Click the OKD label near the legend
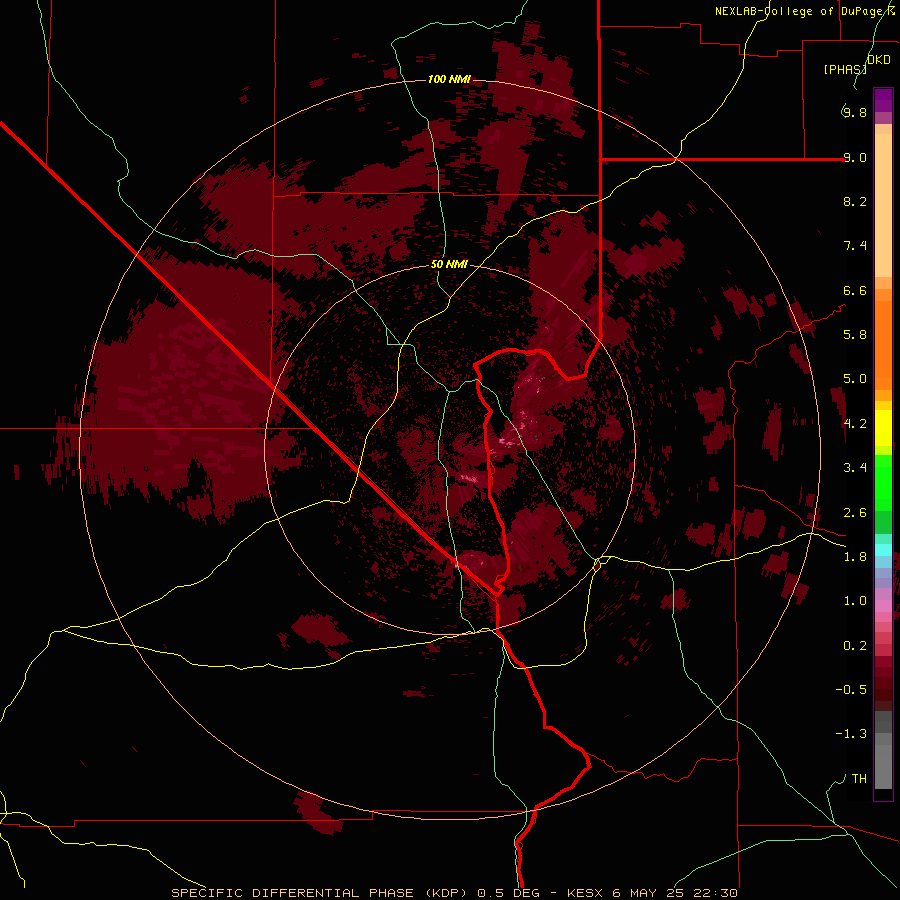The height and width of the screenshot is (900, 900). (879, 60)
